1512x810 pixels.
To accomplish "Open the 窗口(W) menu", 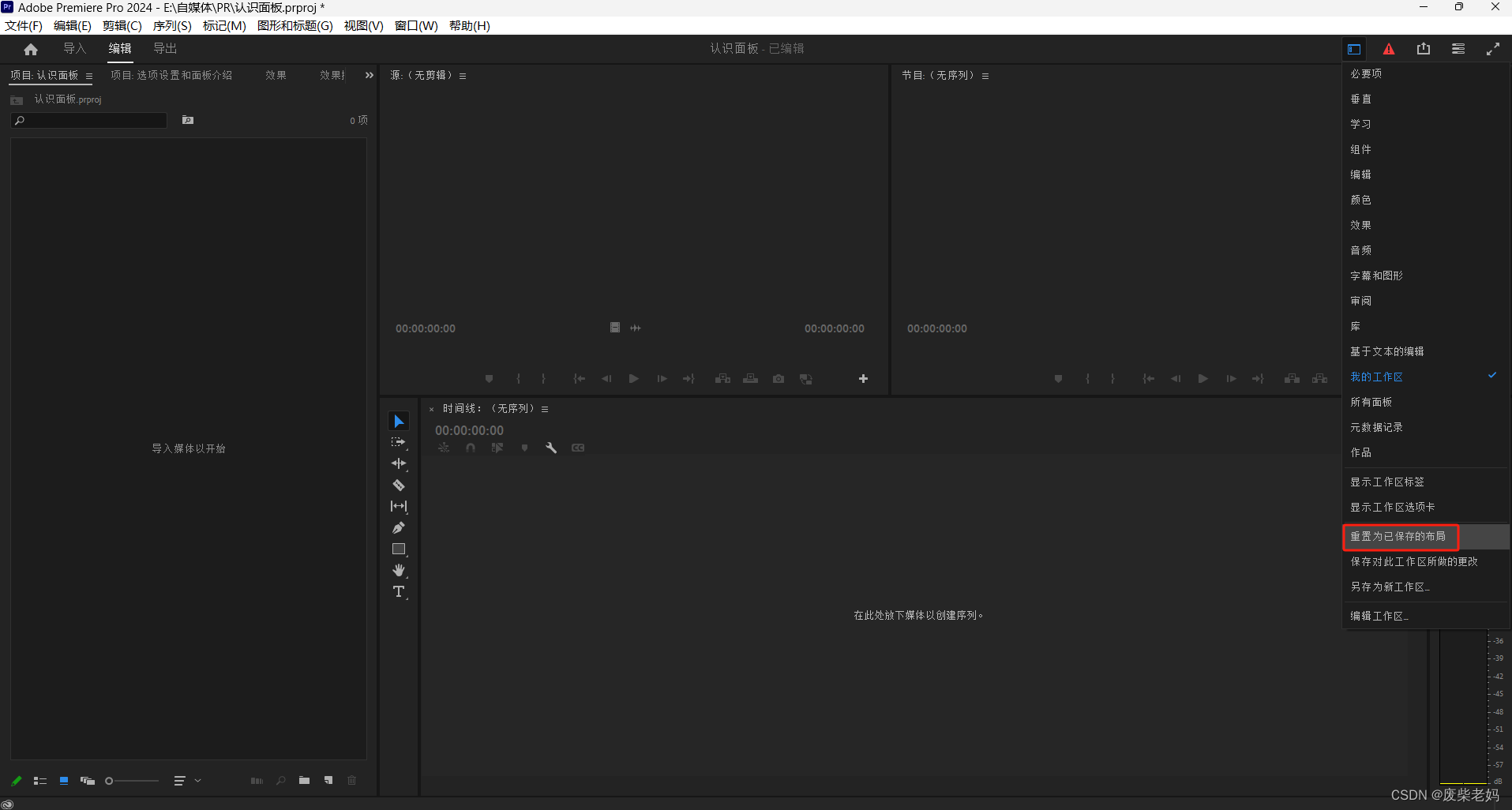I will 416,25.
